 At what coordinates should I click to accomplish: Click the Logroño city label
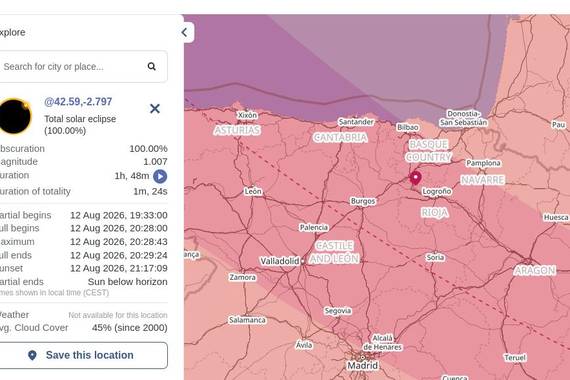pos(437,191)
